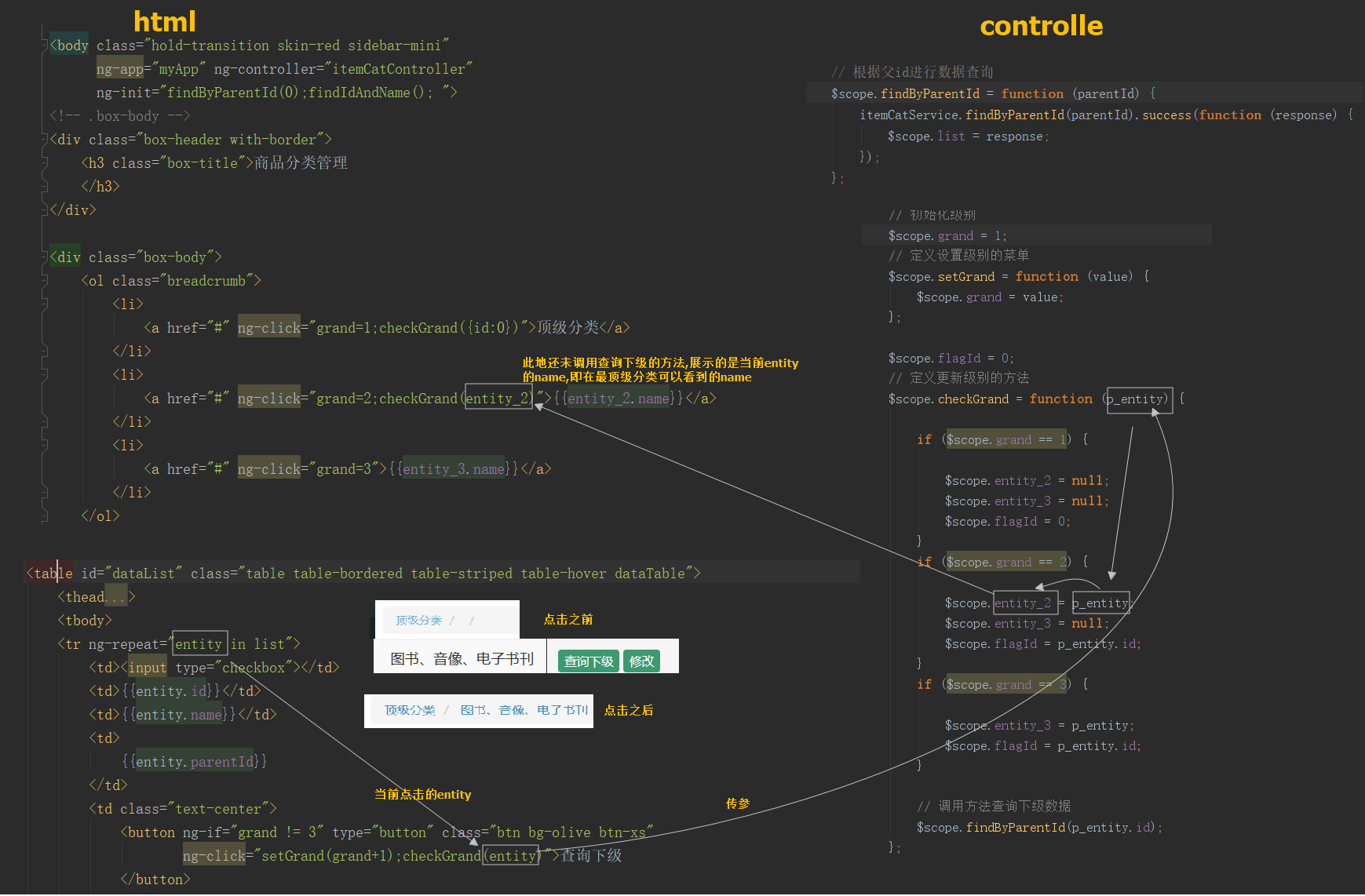Click the yellow html heading
This screenshot has width=1365, height=896.
[x=165, y=21]
